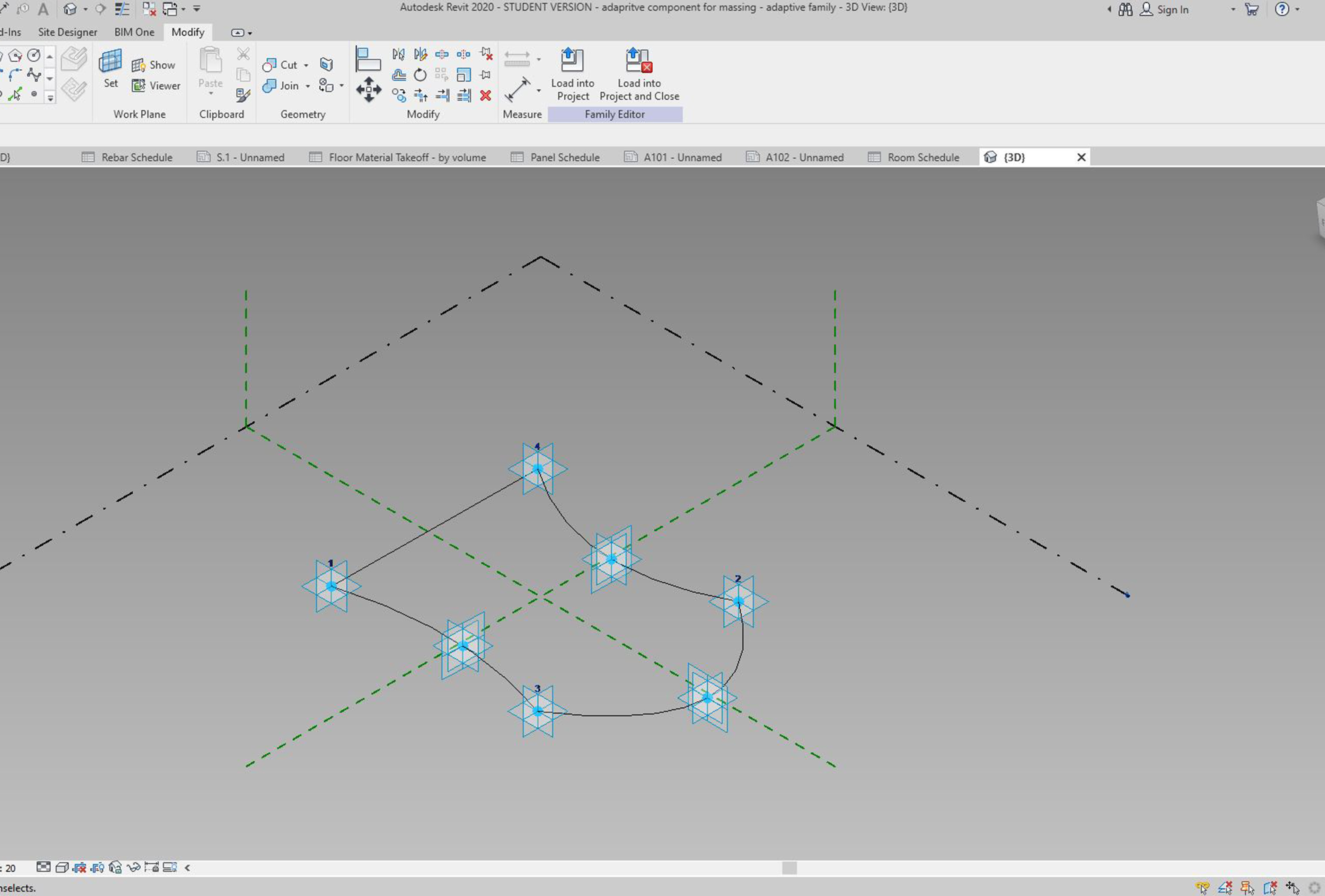Click the Set work plane icon
Viewport: 1325px width, 896px height.
click(110, 67)
